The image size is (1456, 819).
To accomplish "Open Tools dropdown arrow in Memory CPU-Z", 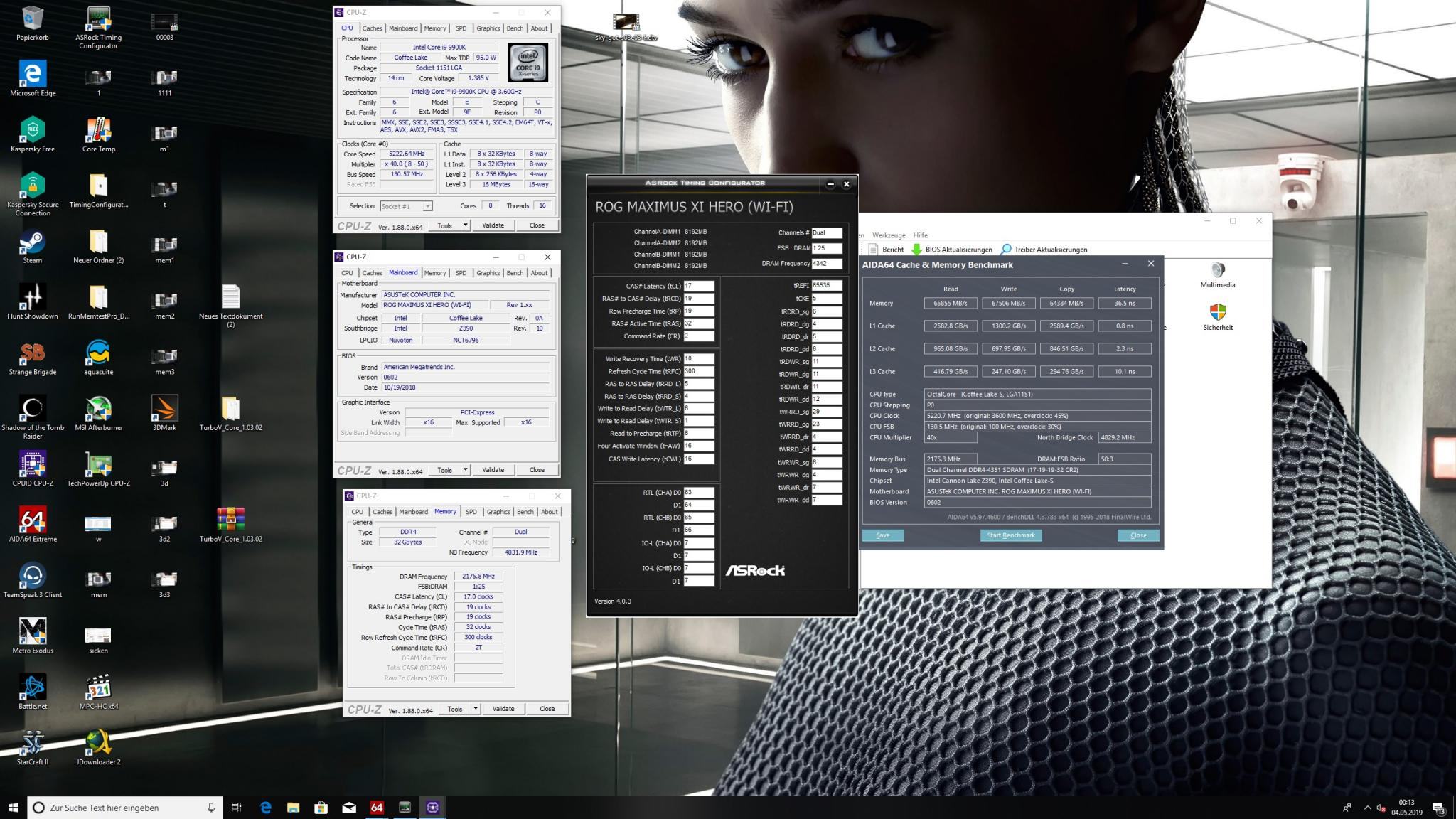I will click(476, 709).
